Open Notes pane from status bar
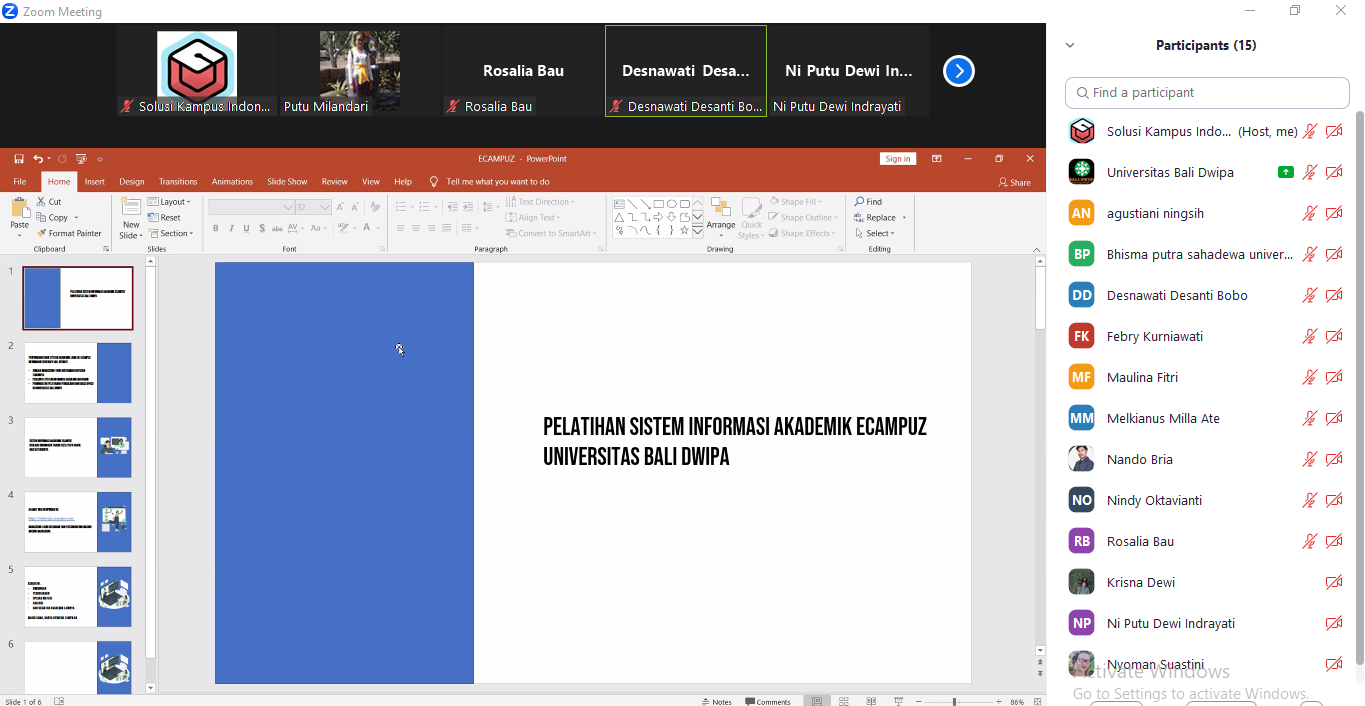 (x=717, y=701)
